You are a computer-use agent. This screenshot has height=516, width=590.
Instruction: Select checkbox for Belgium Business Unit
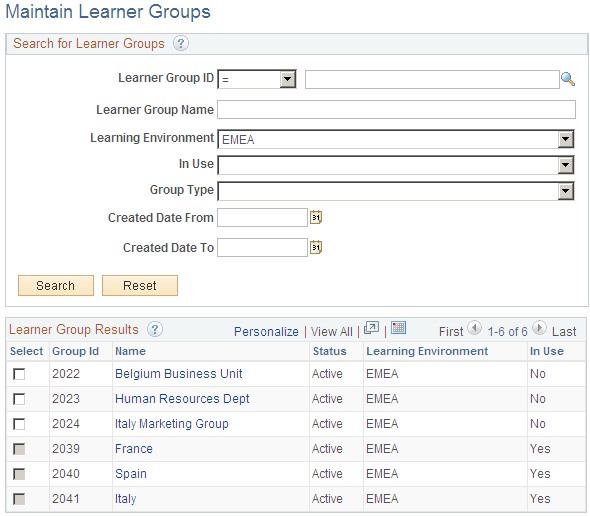pyautogui.click(x=19, y=374)
